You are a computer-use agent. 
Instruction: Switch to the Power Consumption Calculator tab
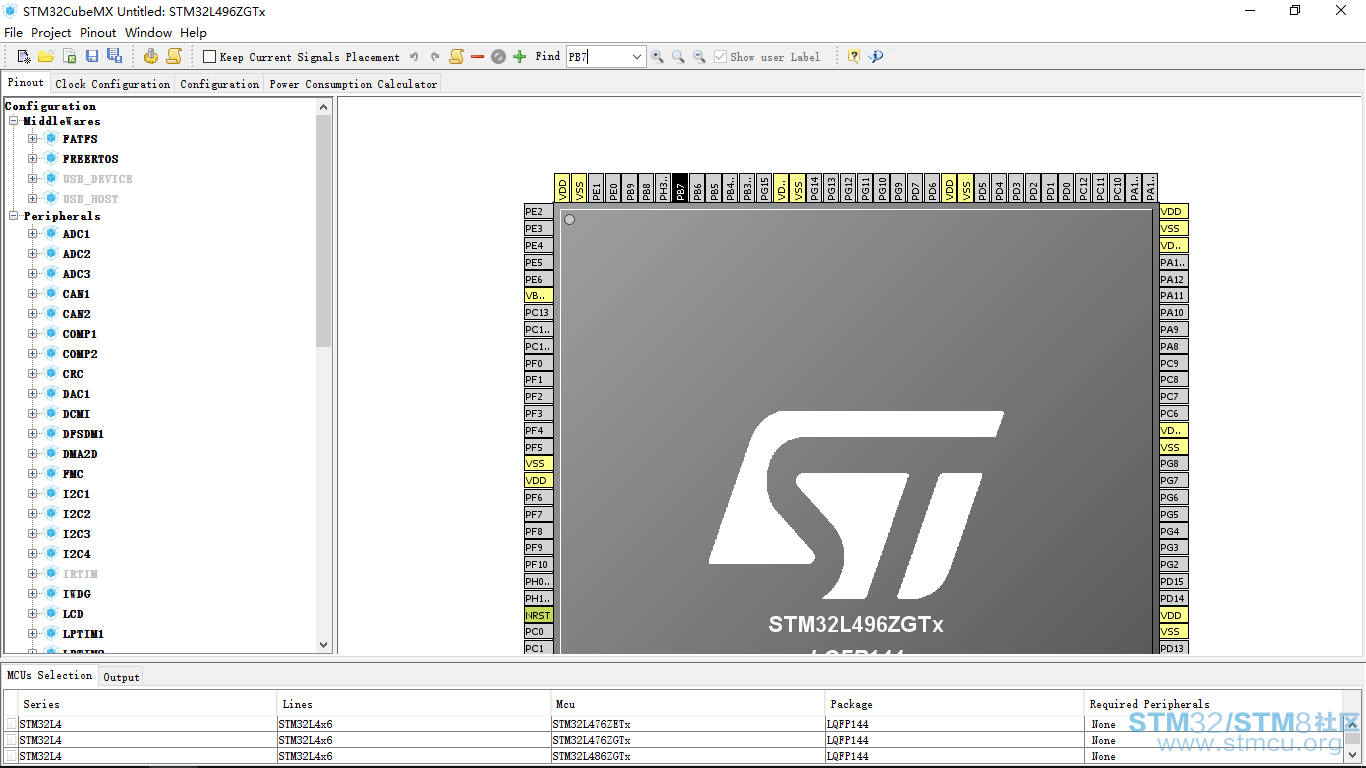coord(353,84)
